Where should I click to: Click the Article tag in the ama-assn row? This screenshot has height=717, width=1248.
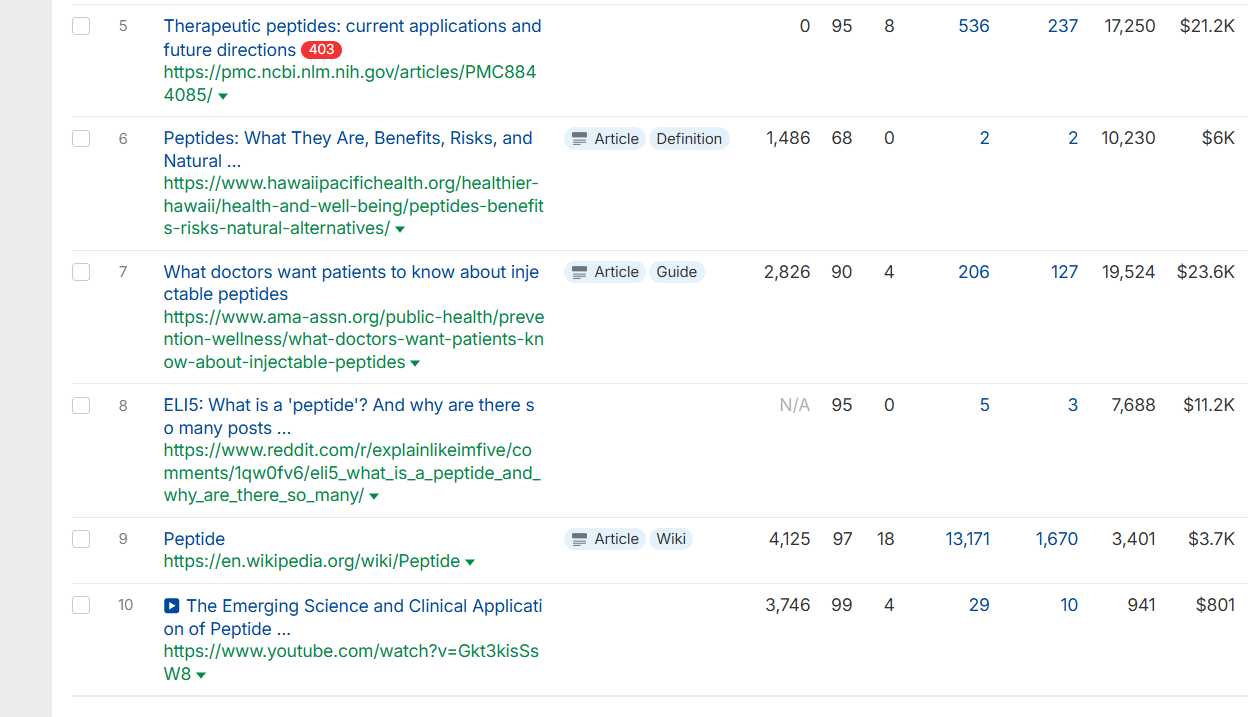pos(605,272)
